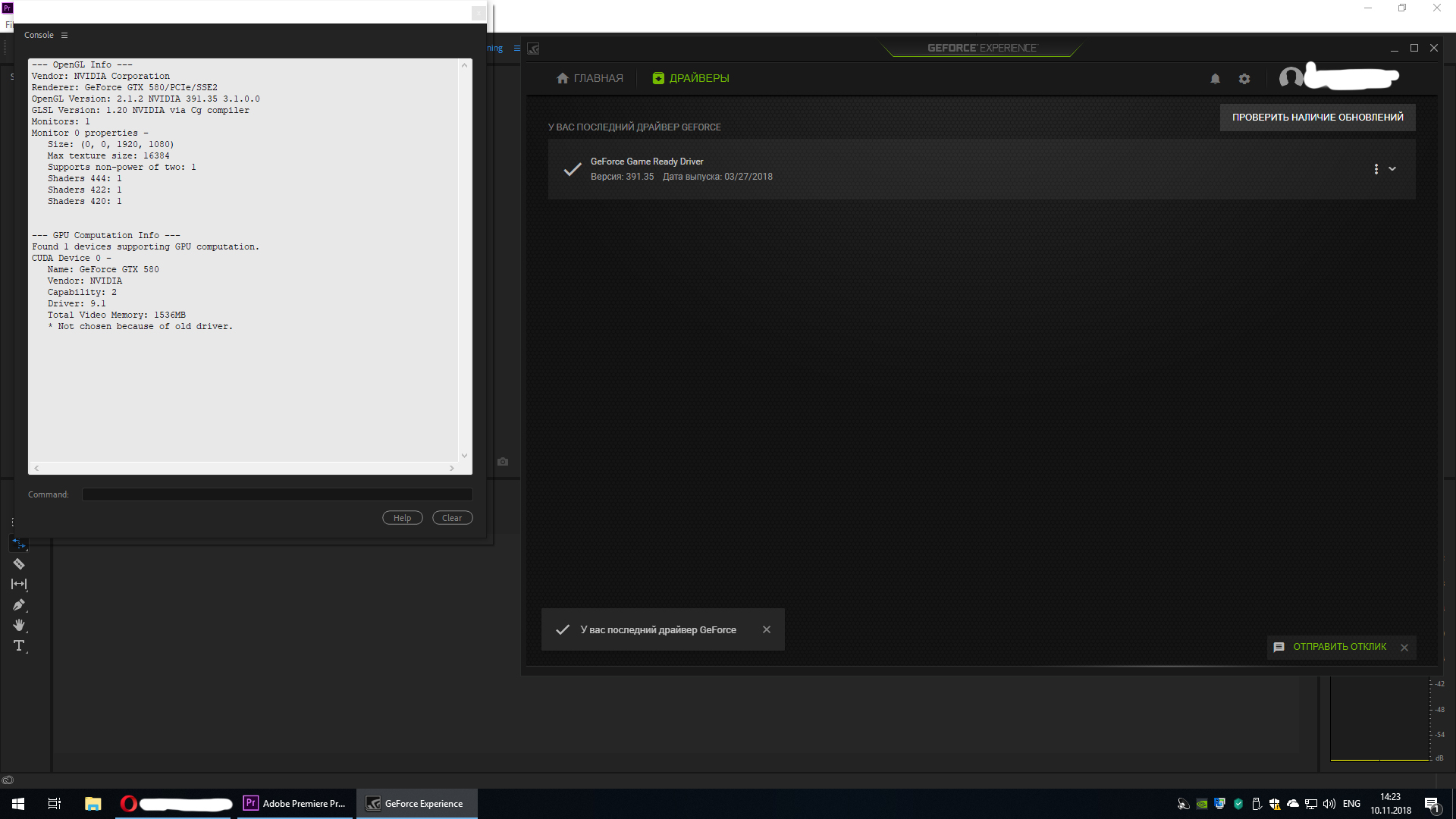Screen dimensions: 1456x819
Task: Click the OneDrive cloud tray icon
Action: tap(1293, 804)
